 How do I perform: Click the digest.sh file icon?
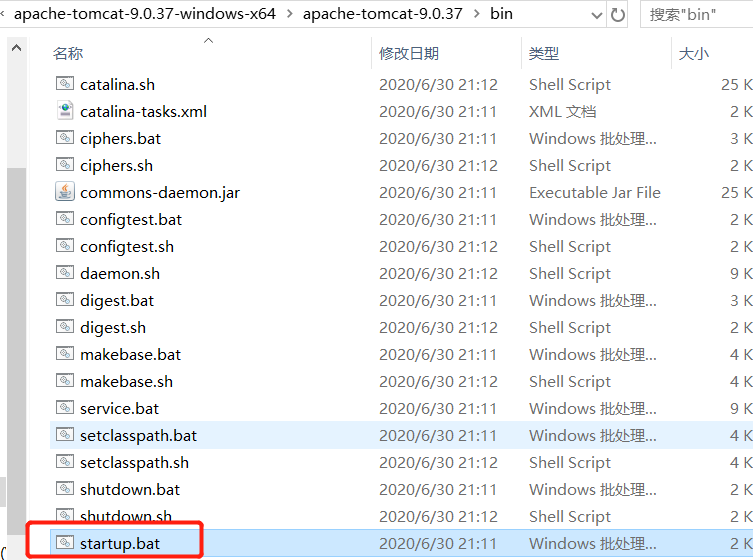(x=65, y=327)
